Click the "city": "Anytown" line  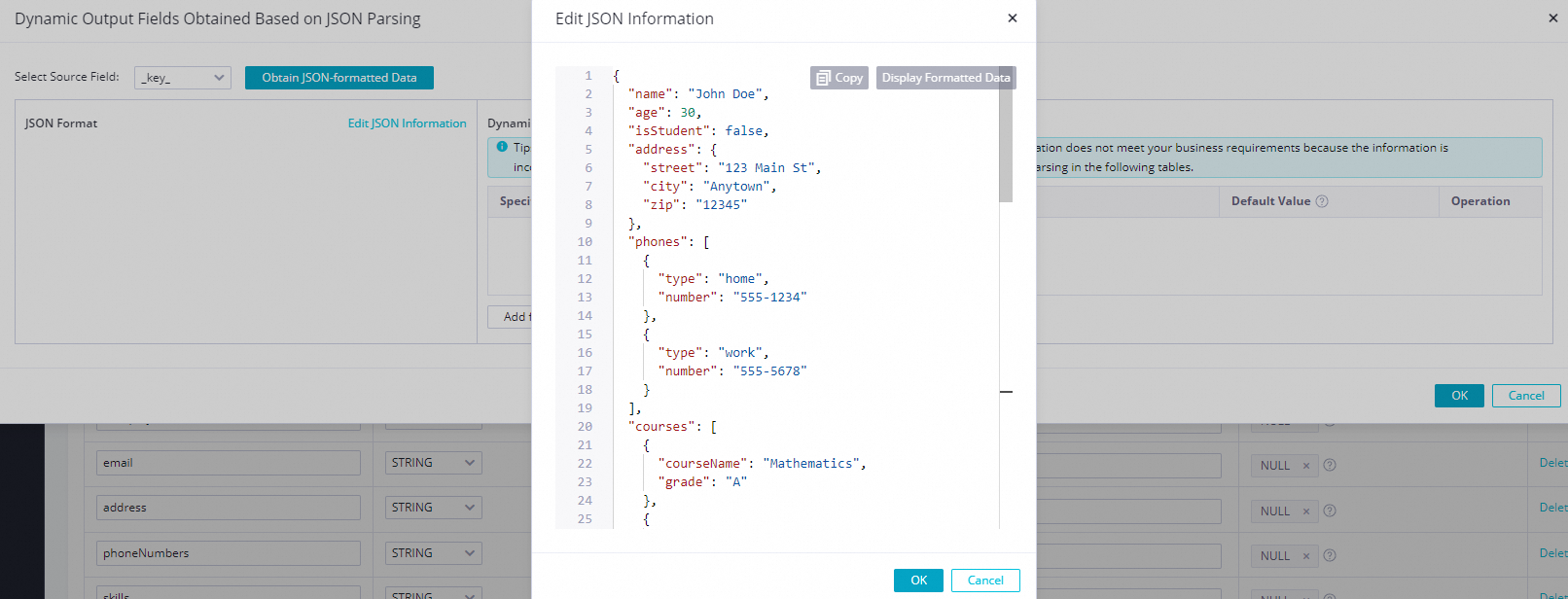[x=710, y=187]
